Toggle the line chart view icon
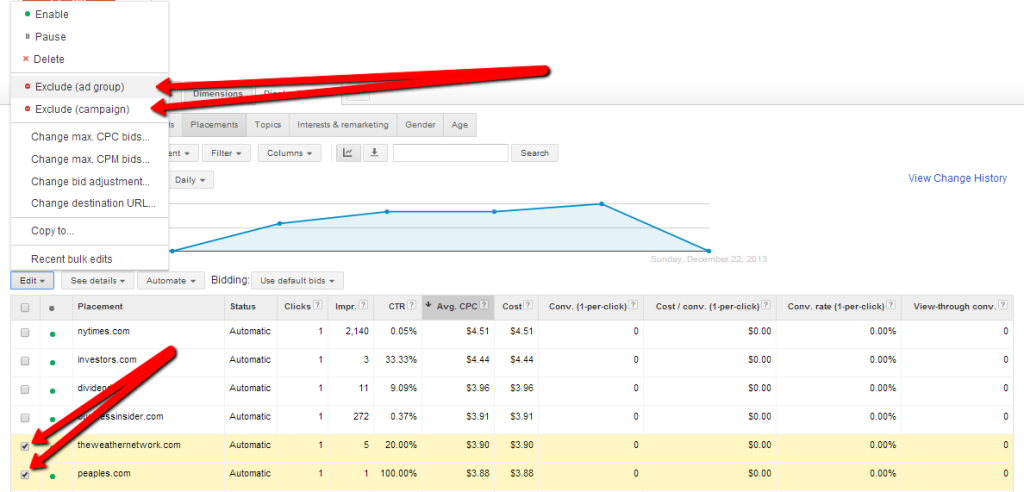Viewport: 1024px width, 492px height. pyautogui.click(x=348, y=153)
